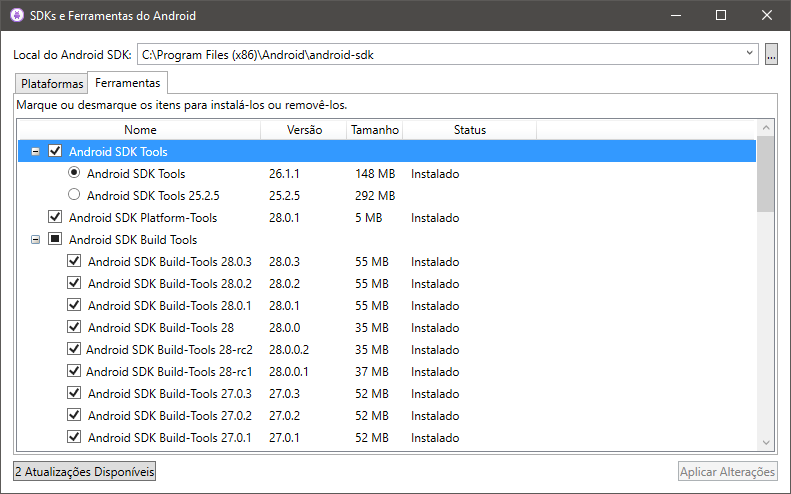Click the vertical scrollbar thumb

766,174
